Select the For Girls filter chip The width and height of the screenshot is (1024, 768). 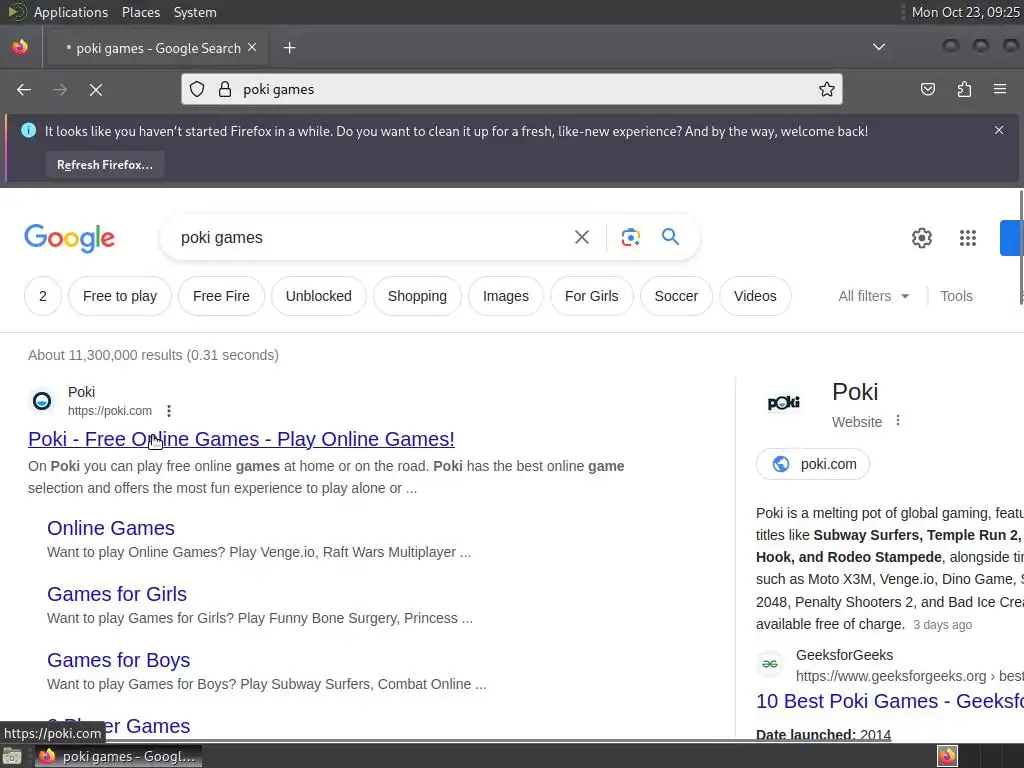point(592,296)
